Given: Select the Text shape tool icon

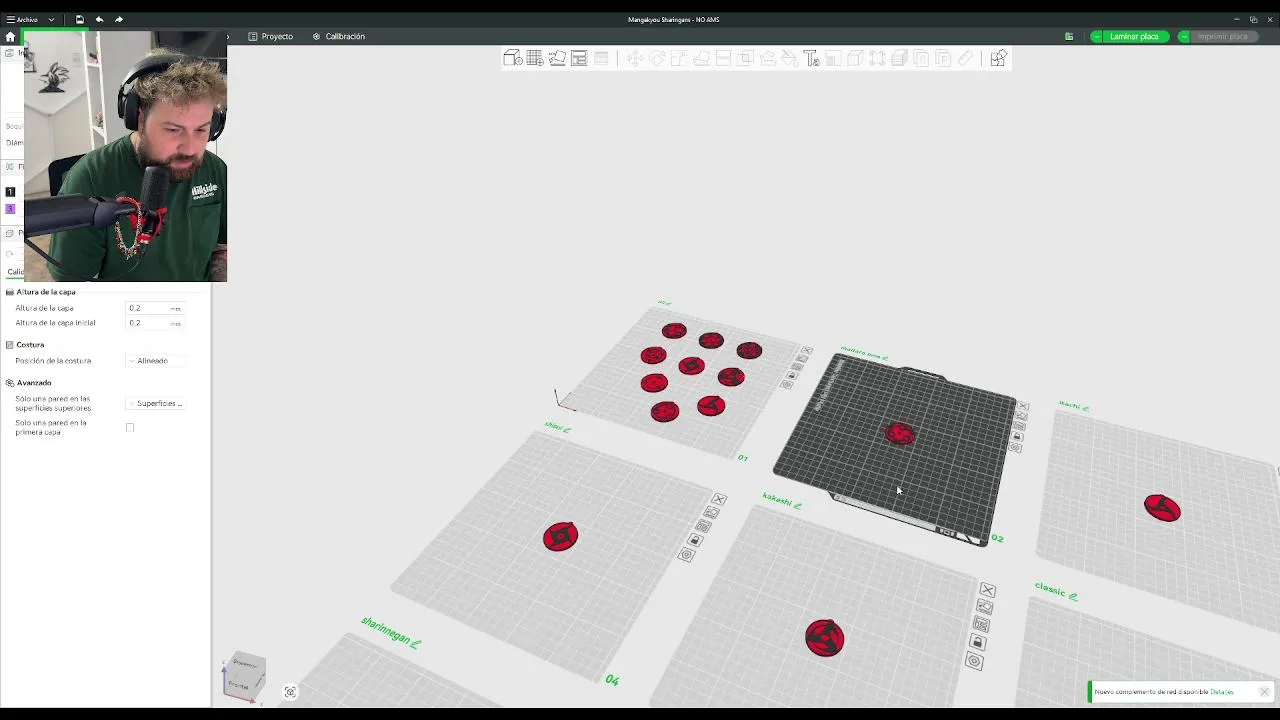Looking at the screenshot, I should (811, 58).
